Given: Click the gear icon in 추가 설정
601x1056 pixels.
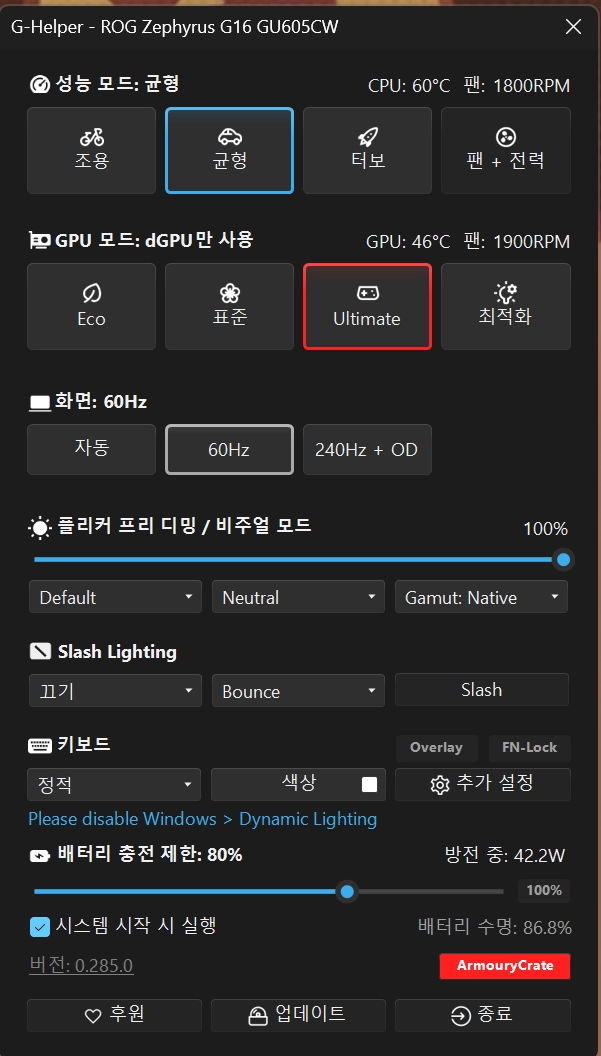Looking at the screenshot, I should 439,785.
